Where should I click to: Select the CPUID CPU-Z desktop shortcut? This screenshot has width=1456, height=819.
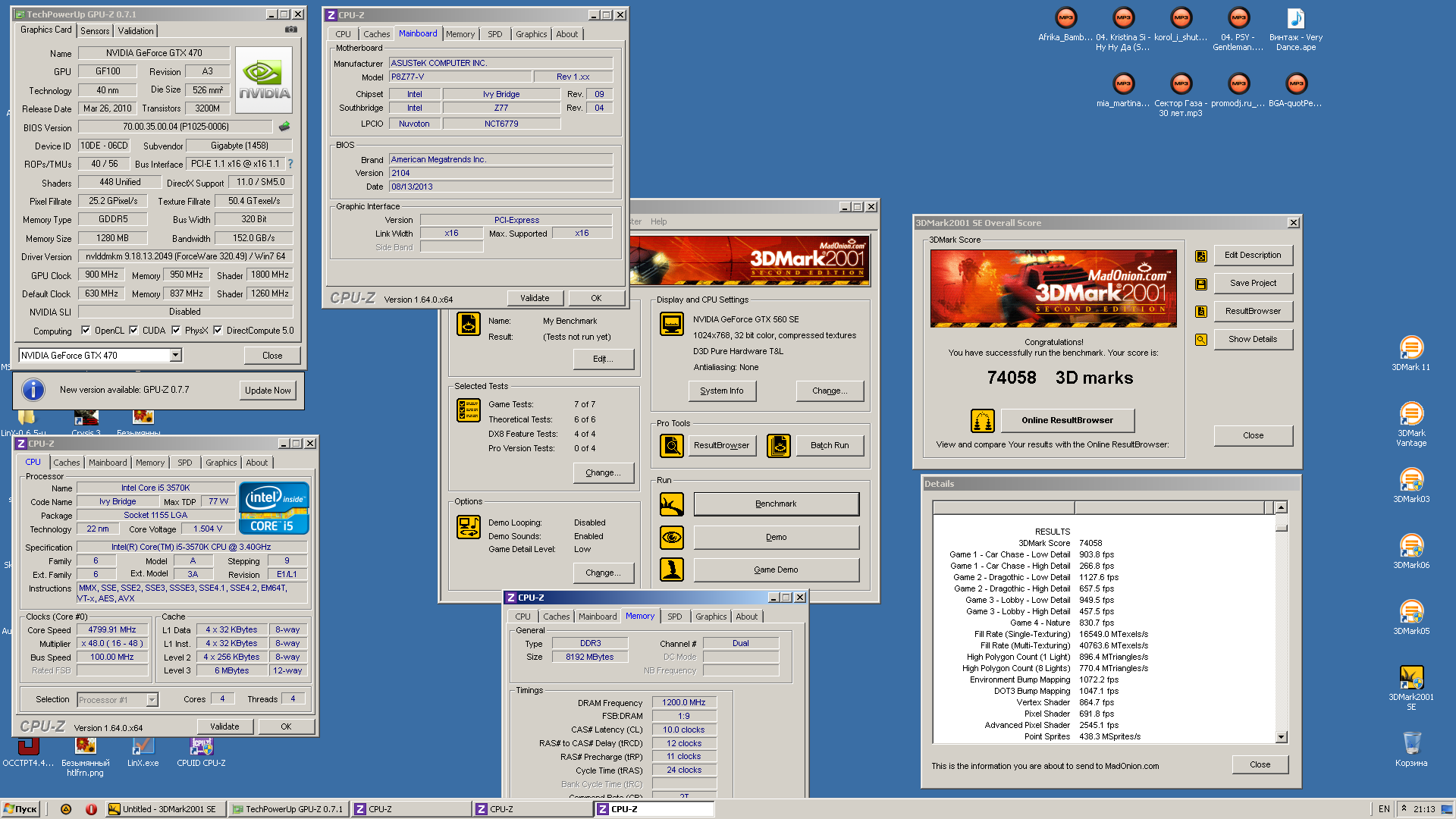(x=201, y=752)
